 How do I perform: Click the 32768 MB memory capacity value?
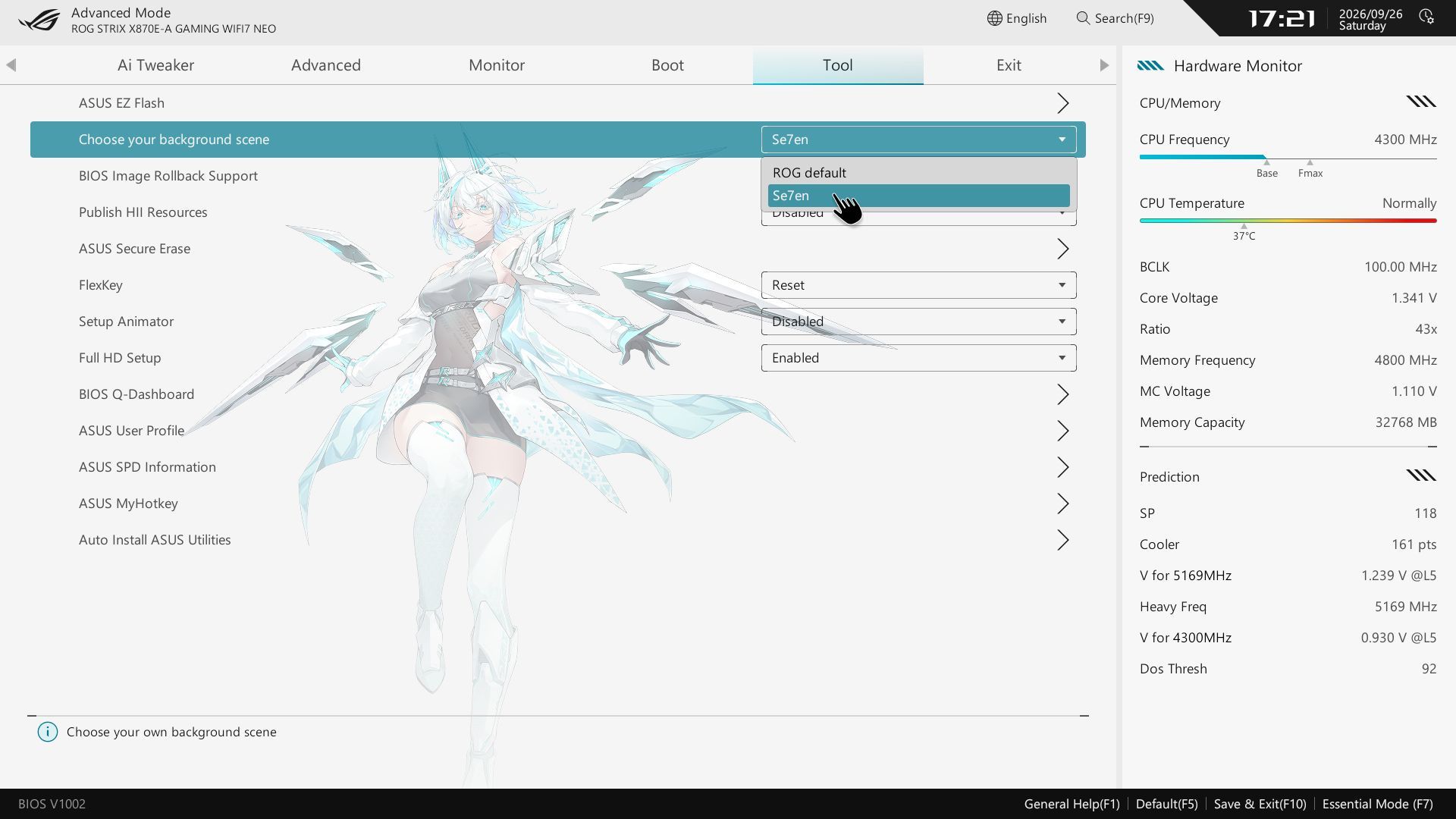[1406, 422]
